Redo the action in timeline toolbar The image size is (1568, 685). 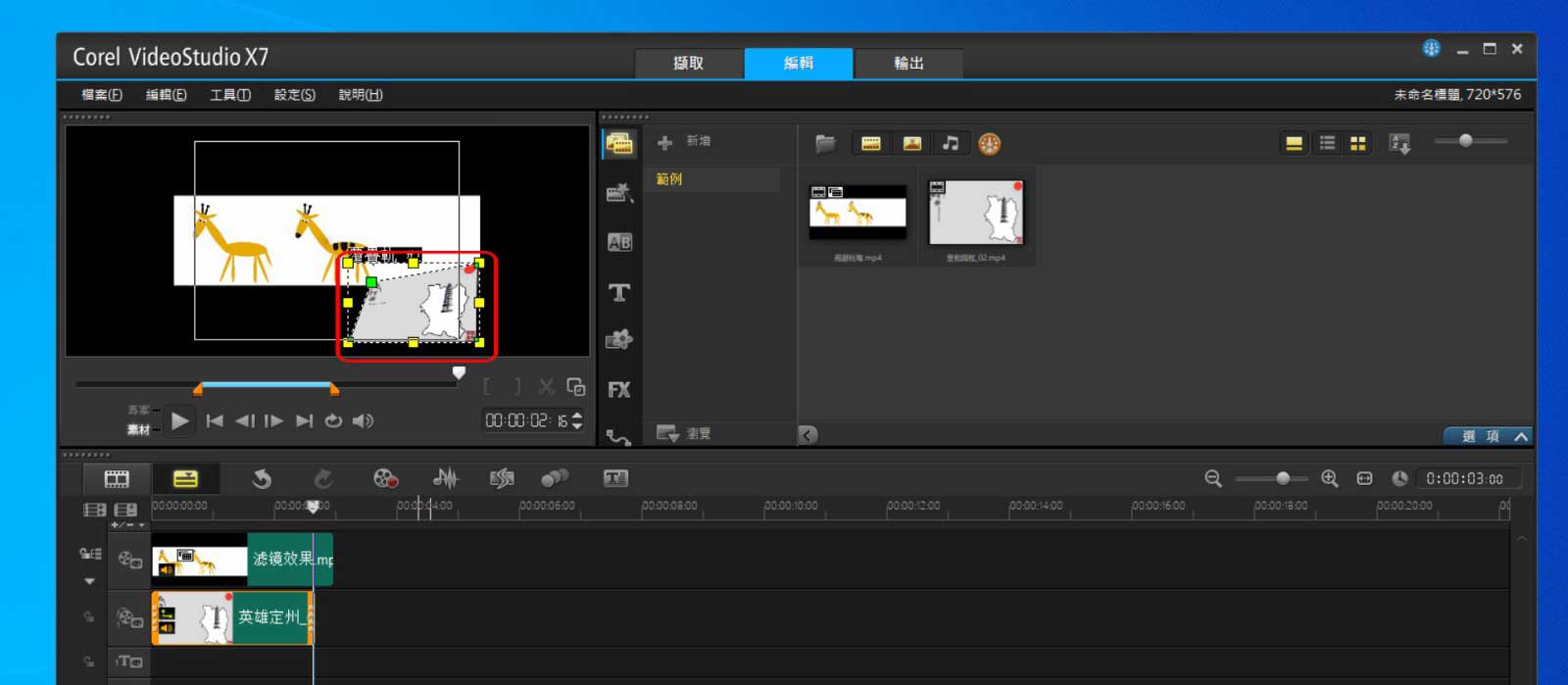[x=322, y=478]
